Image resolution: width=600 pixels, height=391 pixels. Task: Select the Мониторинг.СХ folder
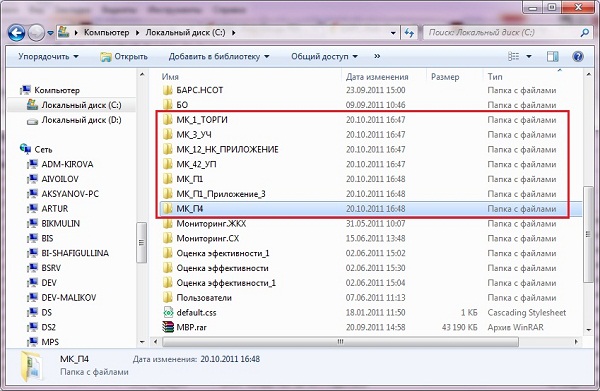208,238
